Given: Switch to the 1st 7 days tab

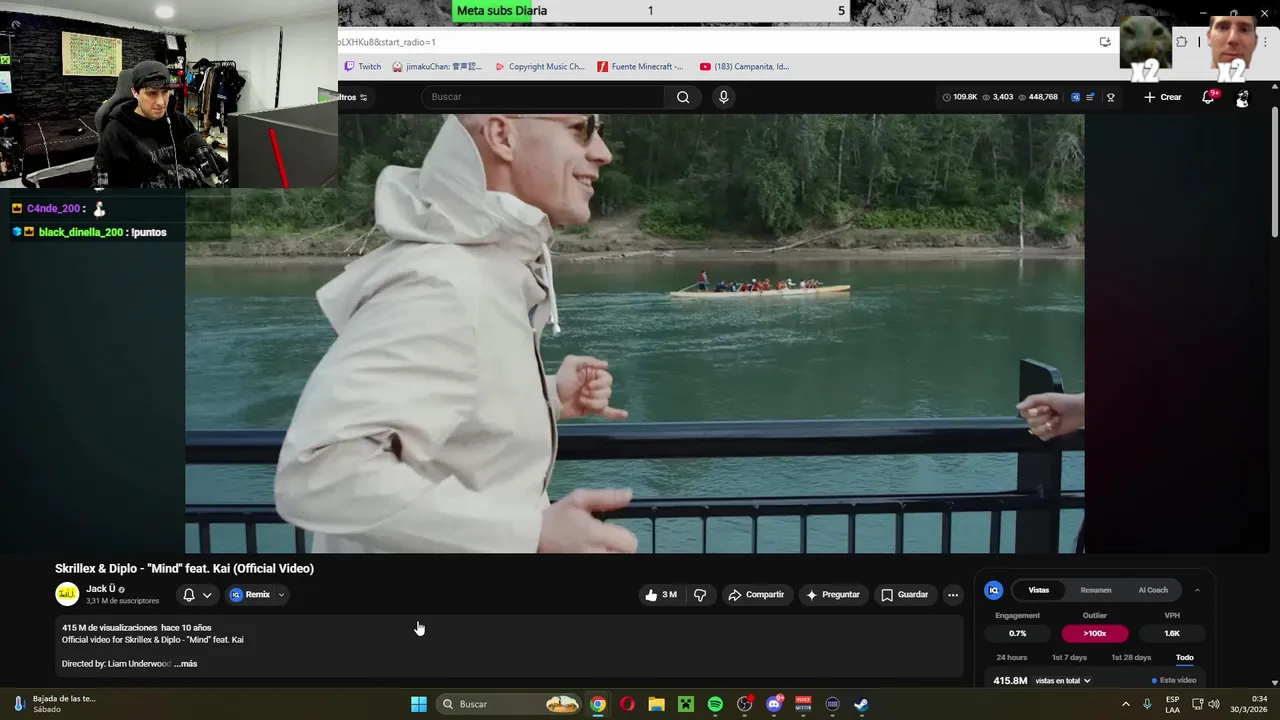Looking at the screenshot, I should click(x=1069, y=657).
